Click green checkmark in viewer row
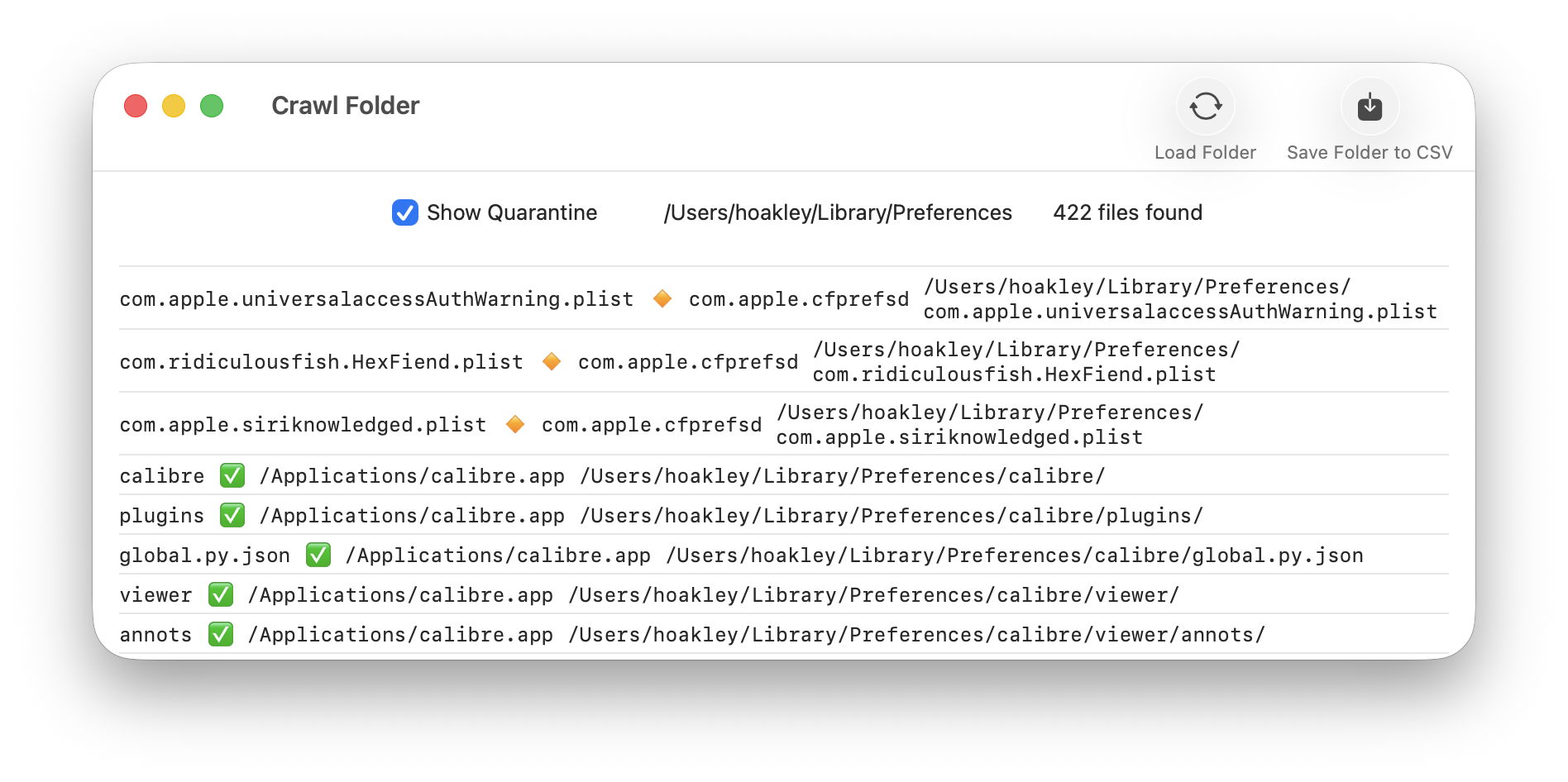Screen dimensions: 1568x782 tap(220, 594)
